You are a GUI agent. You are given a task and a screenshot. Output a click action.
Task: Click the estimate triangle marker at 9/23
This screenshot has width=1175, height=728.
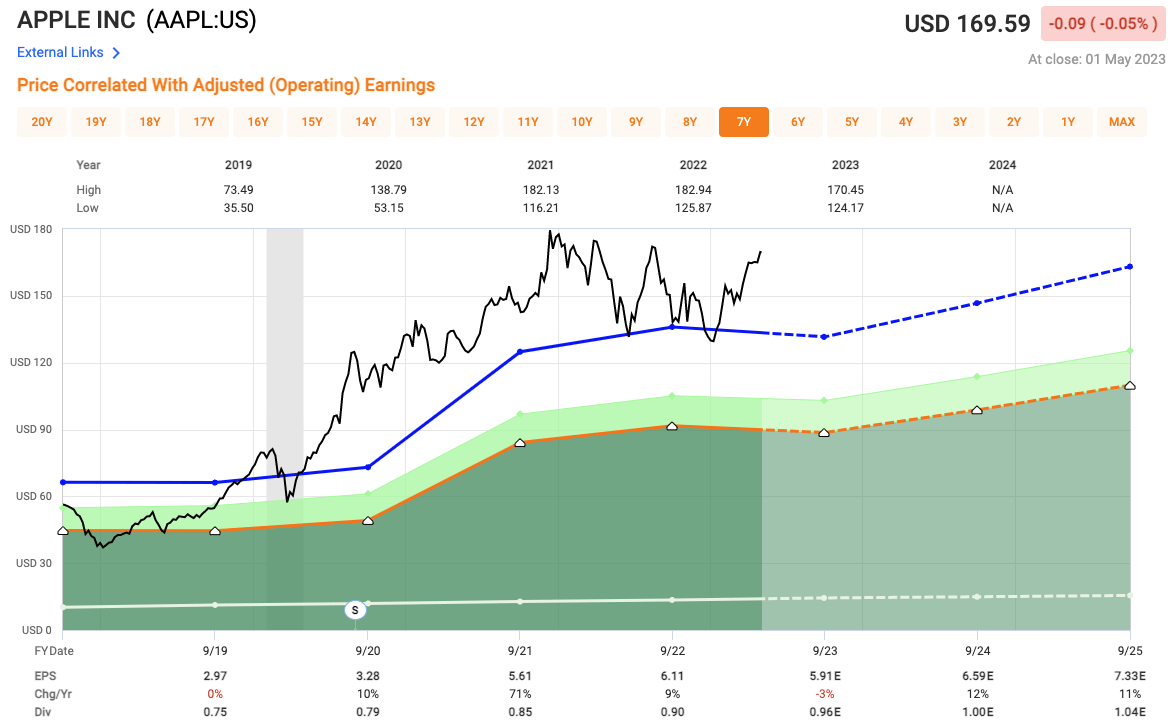point(824,433)
